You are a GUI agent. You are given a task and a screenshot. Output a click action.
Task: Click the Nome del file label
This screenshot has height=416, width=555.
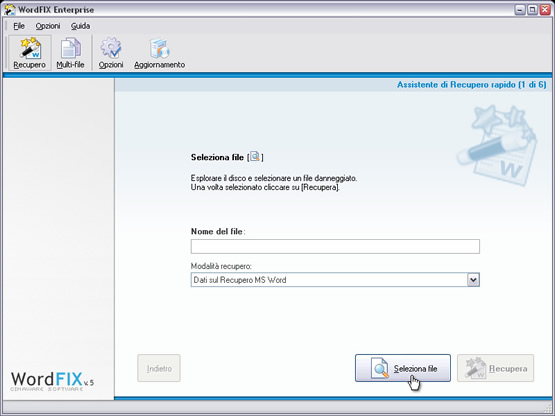pyautogui.click(x=218, y=232)
